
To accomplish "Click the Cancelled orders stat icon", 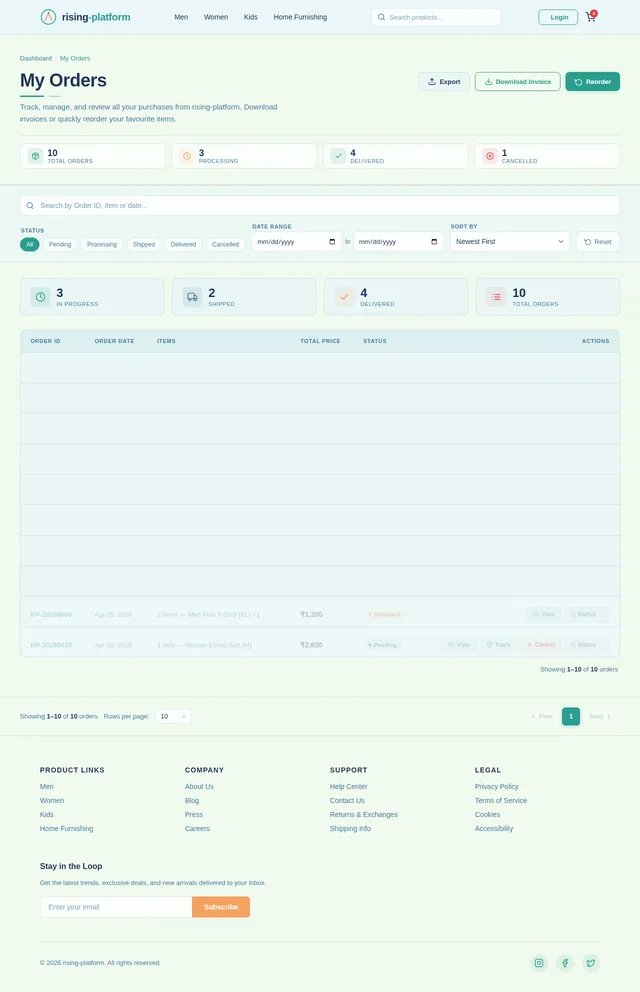I will 489,156.
